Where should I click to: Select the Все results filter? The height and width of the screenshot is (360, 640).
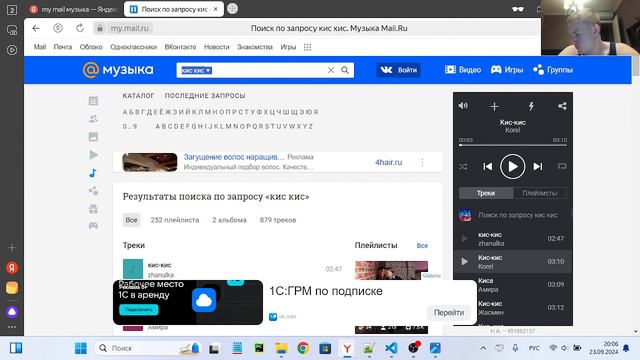131,220
